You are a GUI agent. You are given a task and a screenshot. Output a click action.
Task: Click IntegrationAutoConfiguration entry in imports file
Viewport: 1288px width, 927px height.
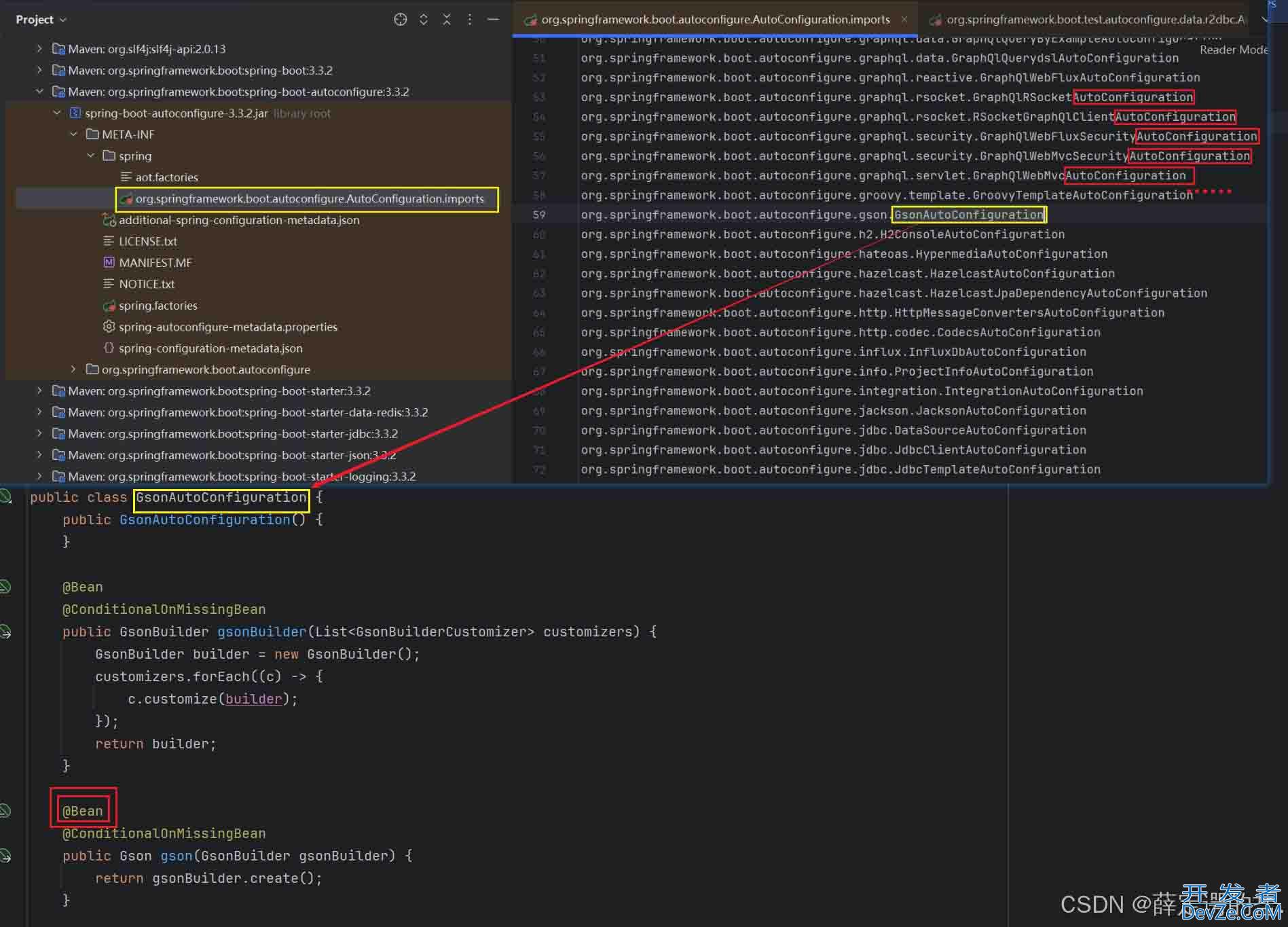(1044, 391)
